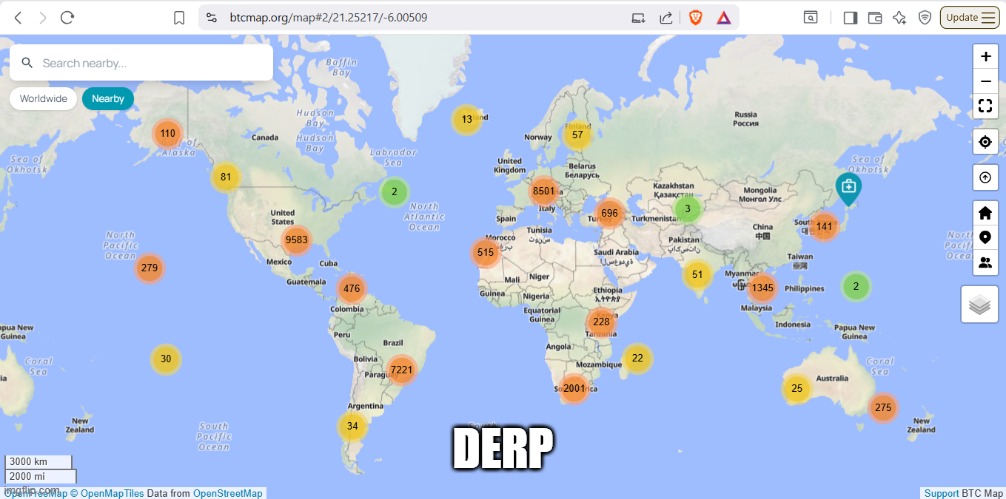Open the OpenStreetMap attribution link
This screenshot has width=1006, height=499.
click(x=227, y=493)
